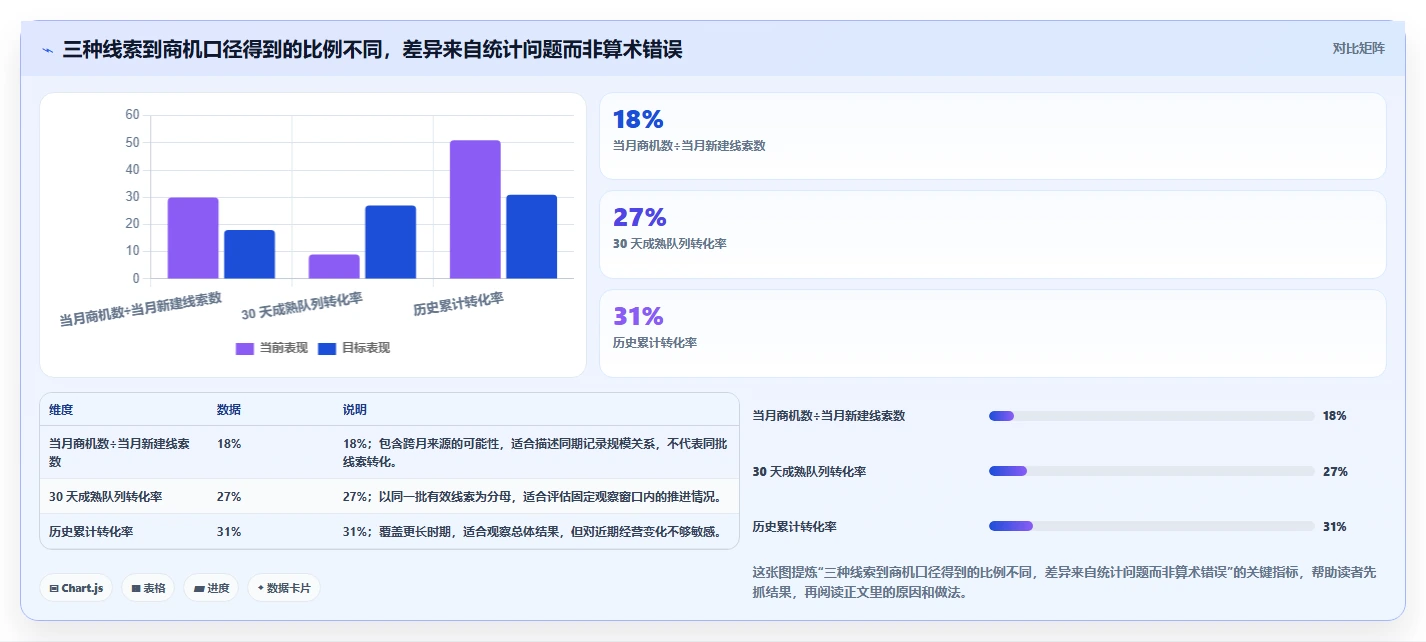Screen dimensions: 1426x642
Task: Click the blue bar for 30 天成熟队列转化率
Action: pyautogui.click(x=390, y=242)
